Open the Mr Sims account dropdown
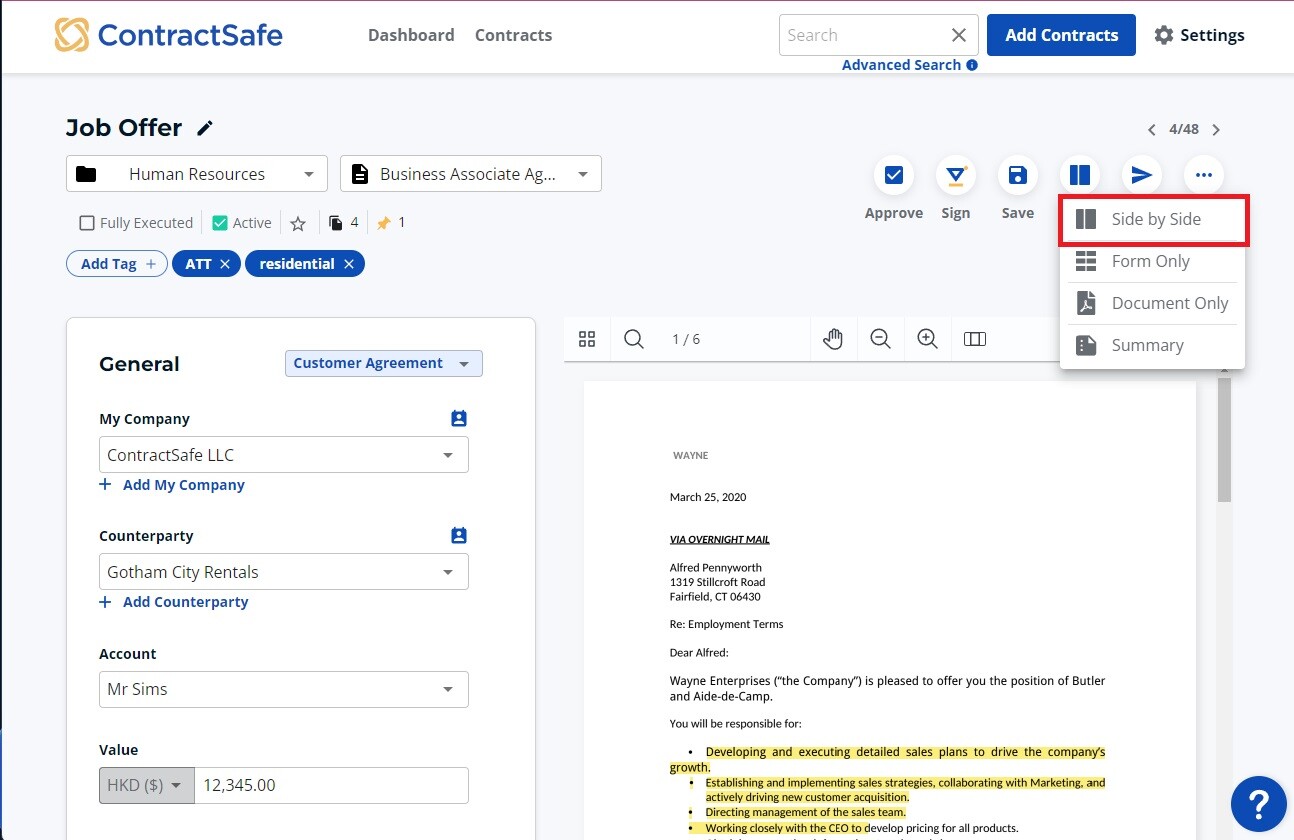Screen dimensions: 1294x840 tap(284, 689)
